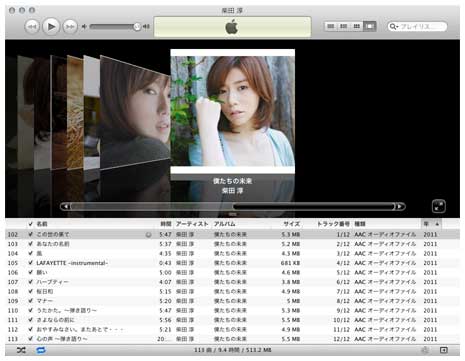Screen dimensions: 465x361
Task: Uncheck the checkbox for track 113
Action: [31, 339]
